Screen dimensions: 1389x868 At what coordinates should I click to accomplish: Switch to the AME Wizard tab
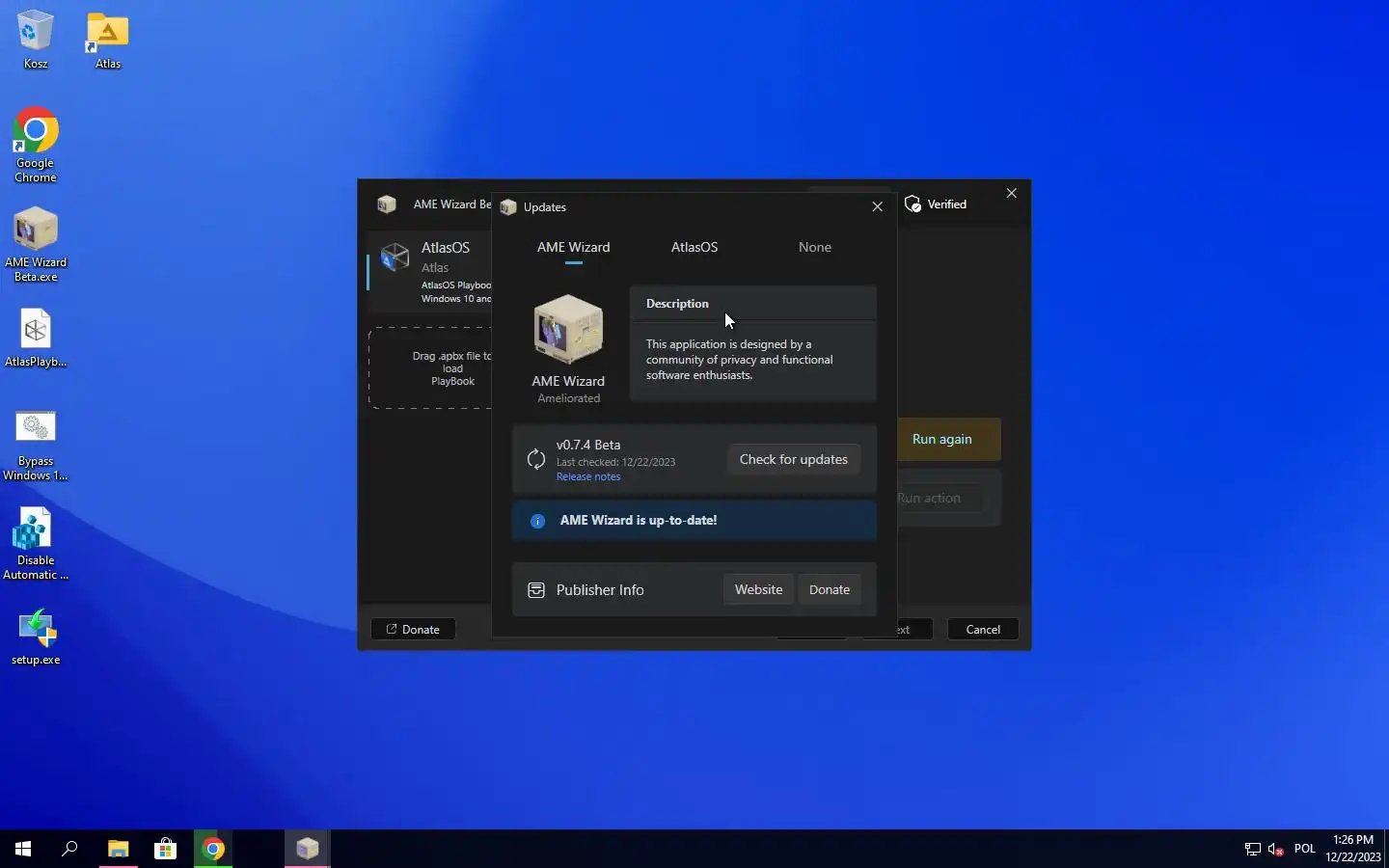(573, 248)
